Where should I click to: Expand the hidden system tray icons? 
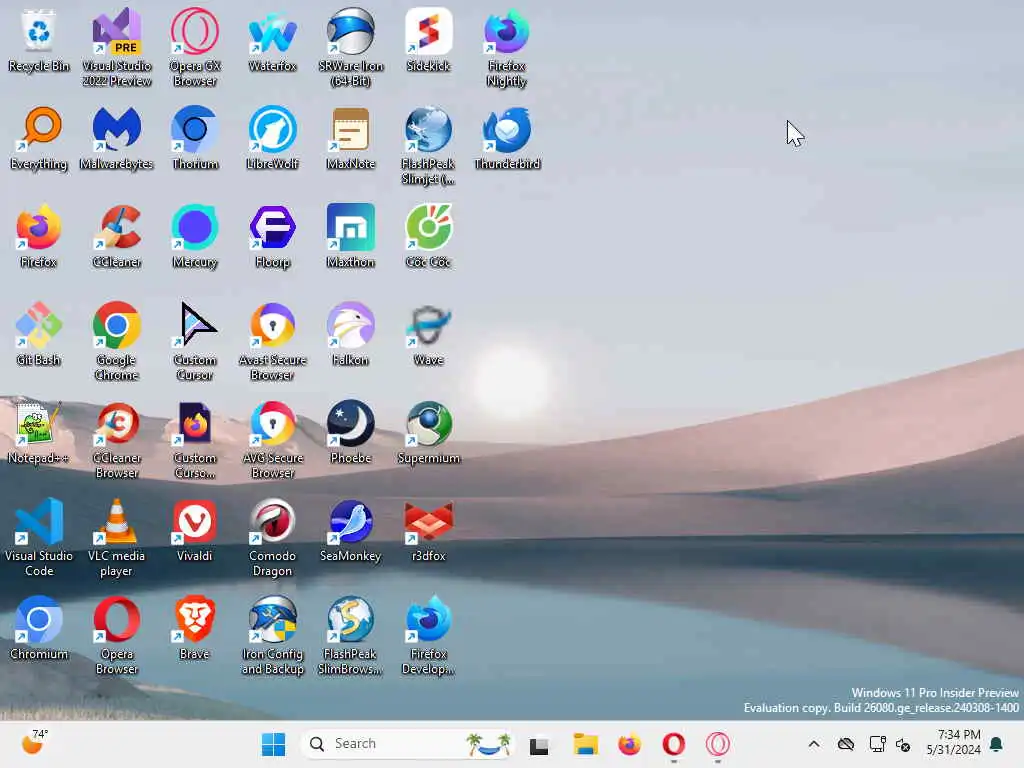tap(814, 744)
